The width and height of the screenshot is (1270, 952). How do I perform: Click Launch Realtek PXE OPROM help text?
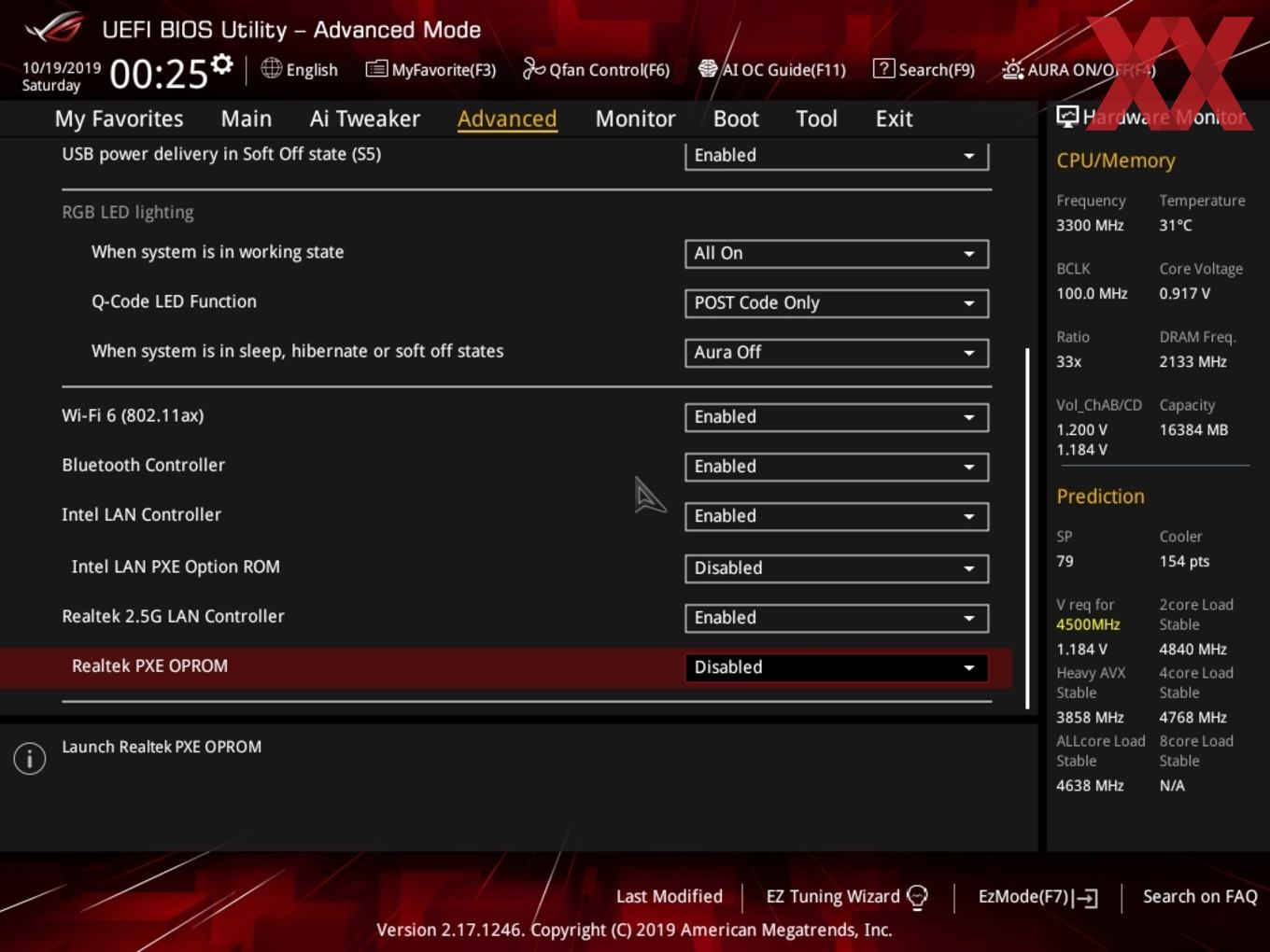[162, 747]
